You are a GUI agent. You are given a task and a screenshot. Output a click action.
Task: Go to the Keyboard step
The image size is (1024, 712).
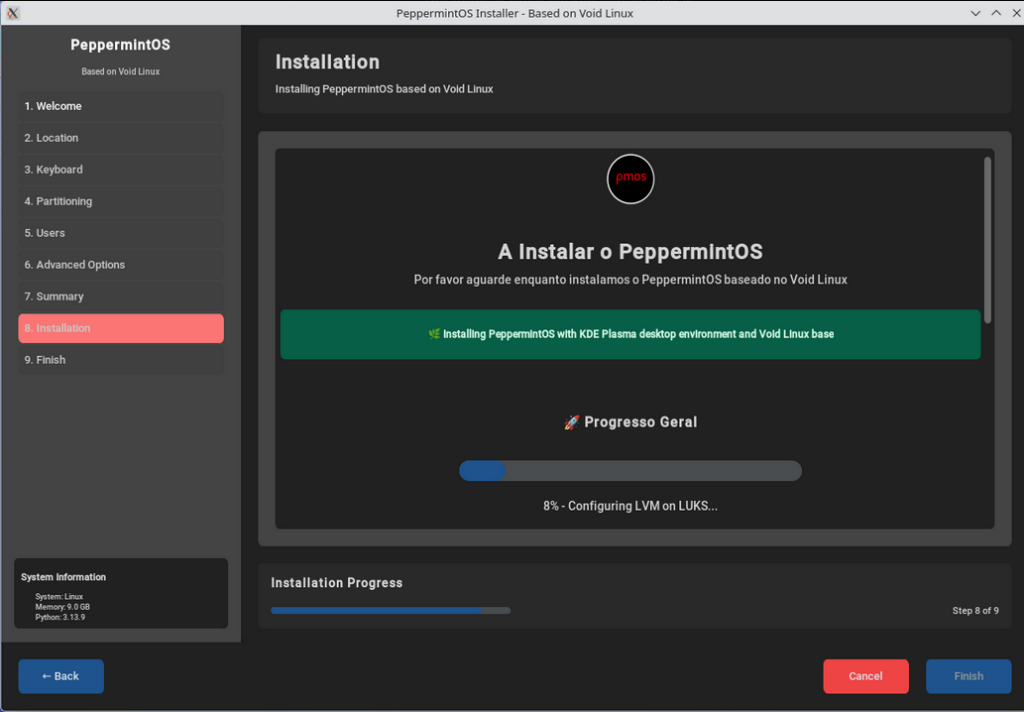coord(121,170)
